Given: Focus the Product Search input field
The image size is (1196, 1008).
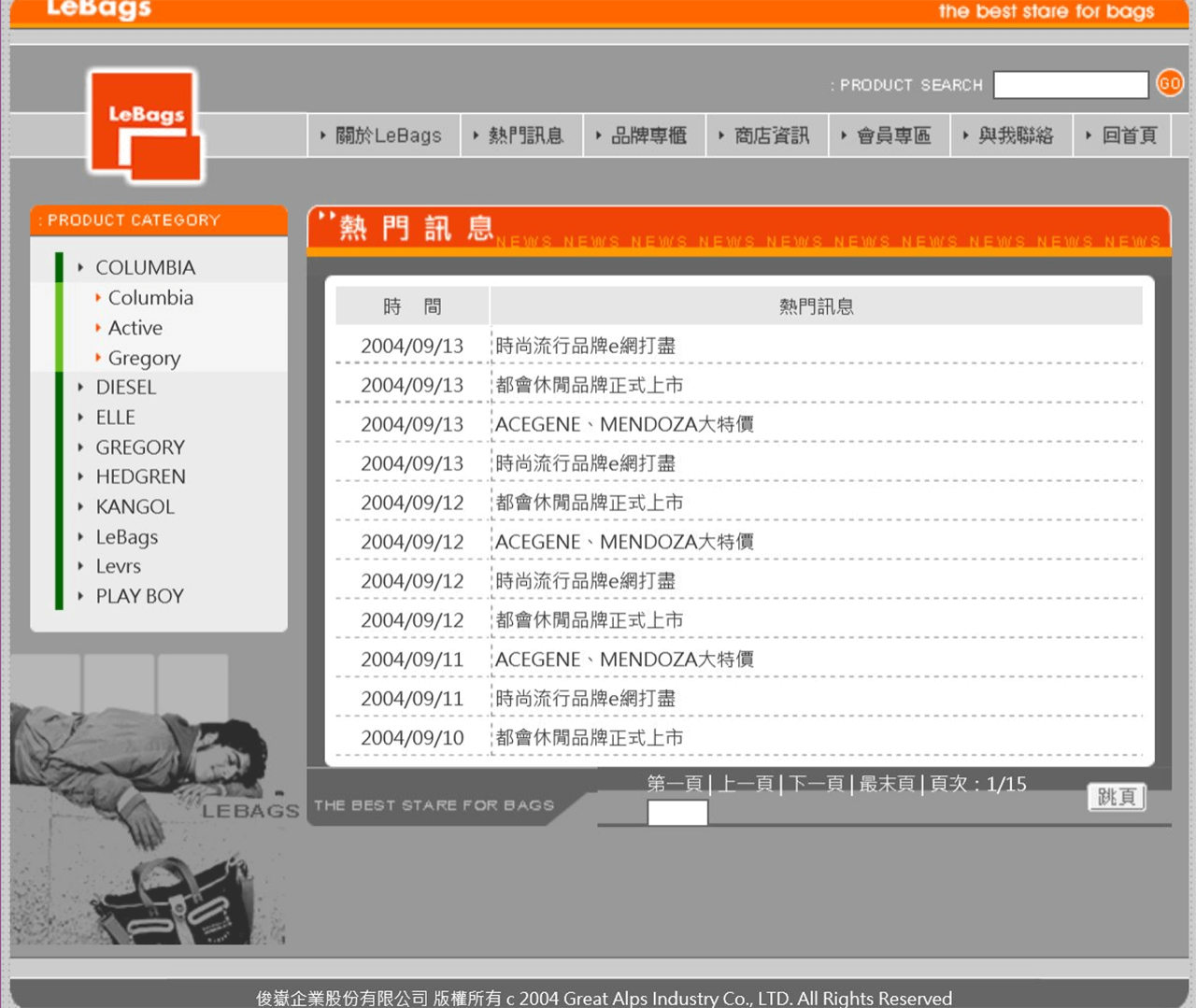Looking at the screenshot, I should [1071, 84].
